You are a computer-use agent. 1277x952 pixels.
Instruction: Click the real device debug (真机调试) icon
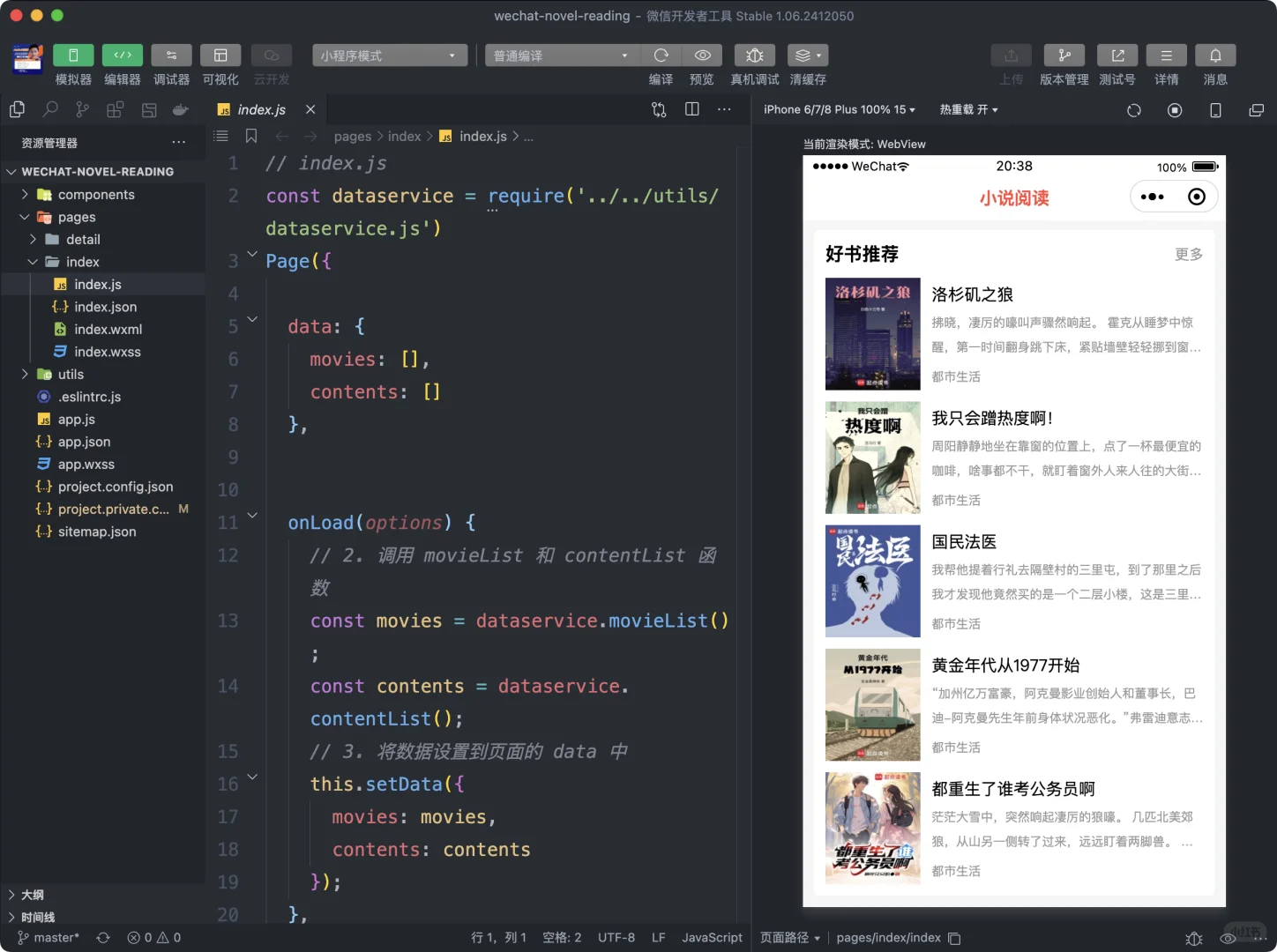point(755,56)
